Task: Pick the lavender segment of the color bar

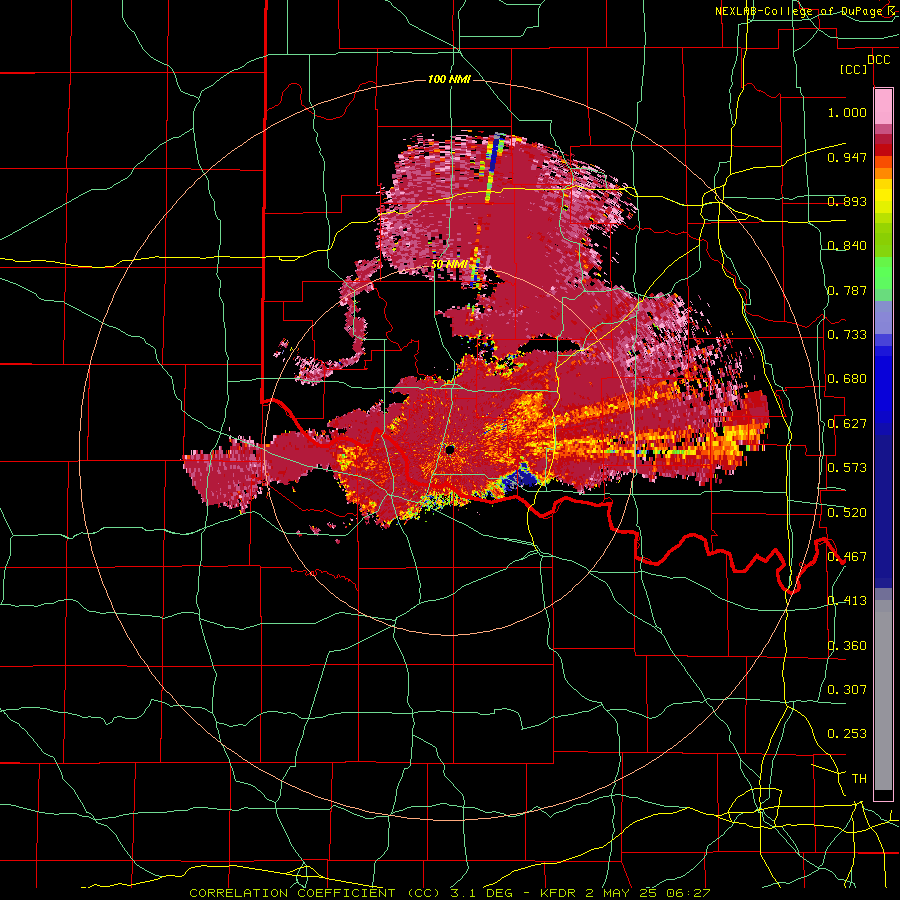Action: tap(883, 318)
